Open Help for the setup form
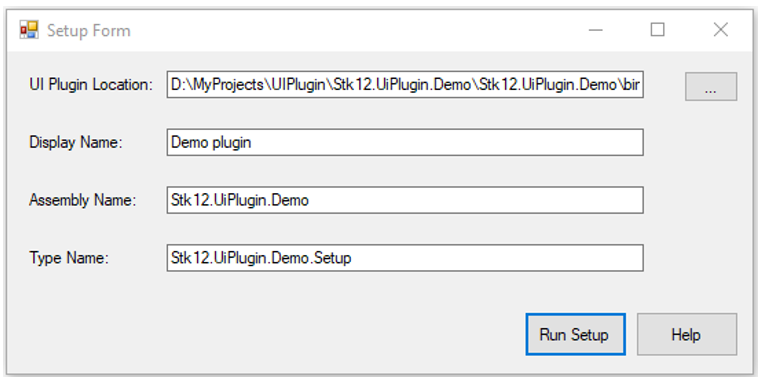Viewport: 762px width, 377px height. click(687, 334)
